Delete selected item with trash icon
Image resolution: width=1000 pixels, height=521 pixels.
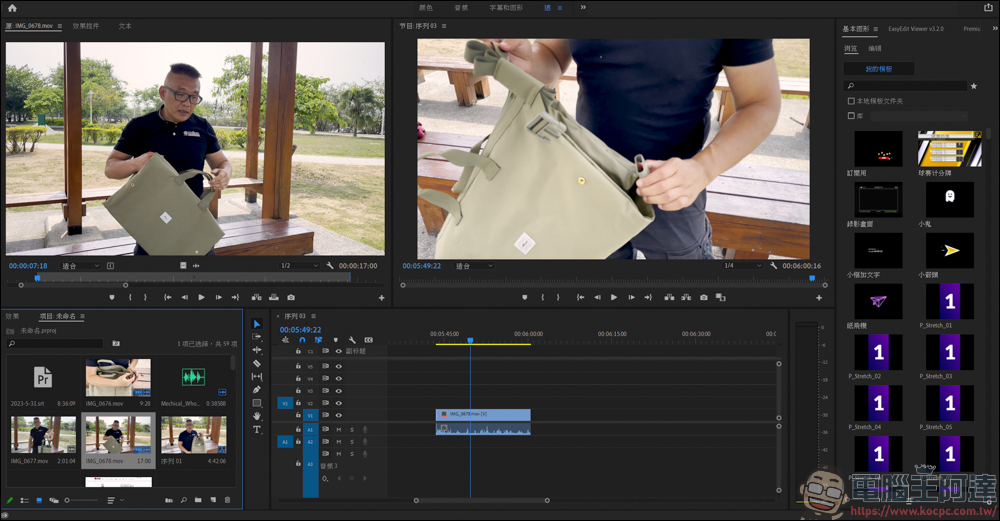point(227,500)
